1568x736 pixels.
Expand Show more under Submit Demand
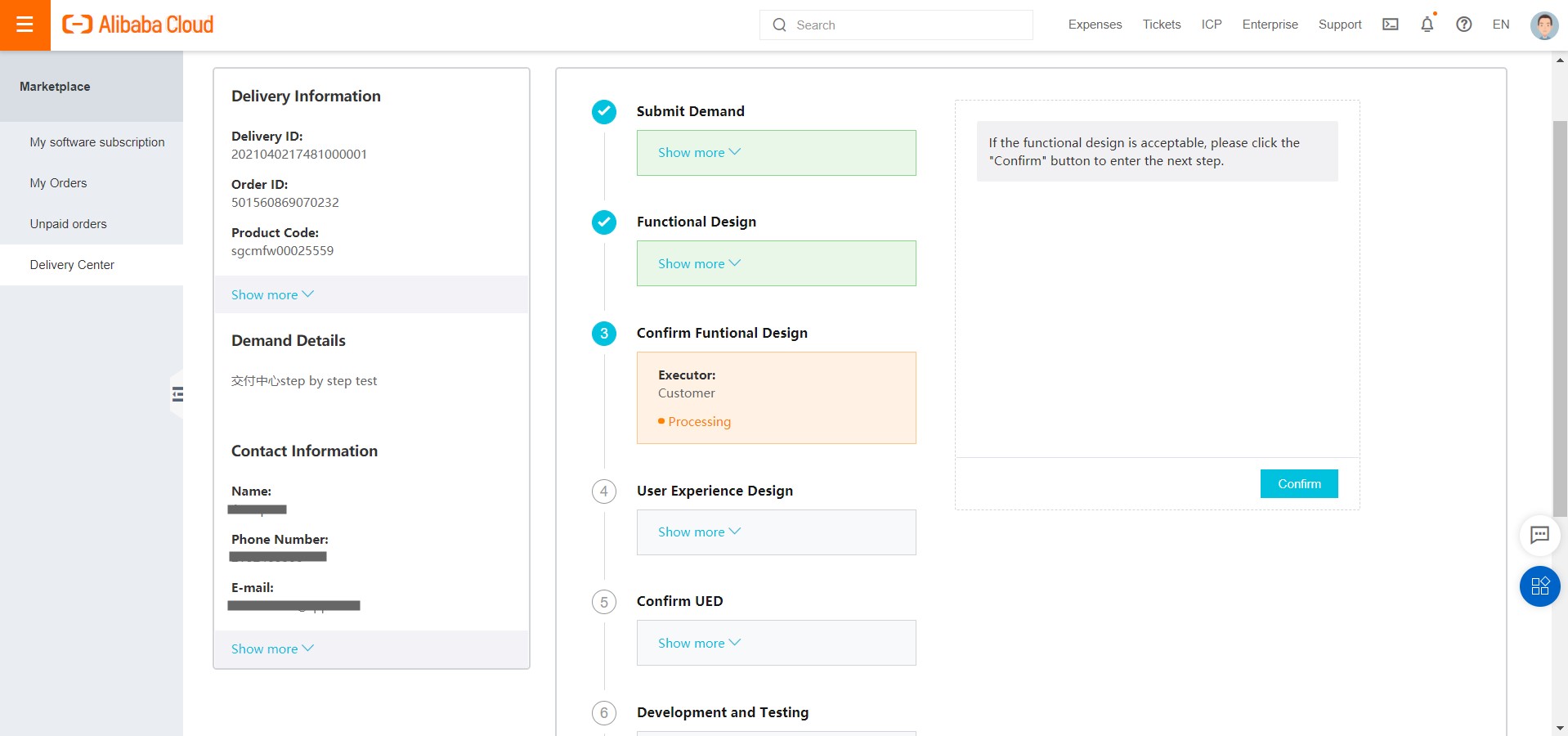[x=699, y=153]
